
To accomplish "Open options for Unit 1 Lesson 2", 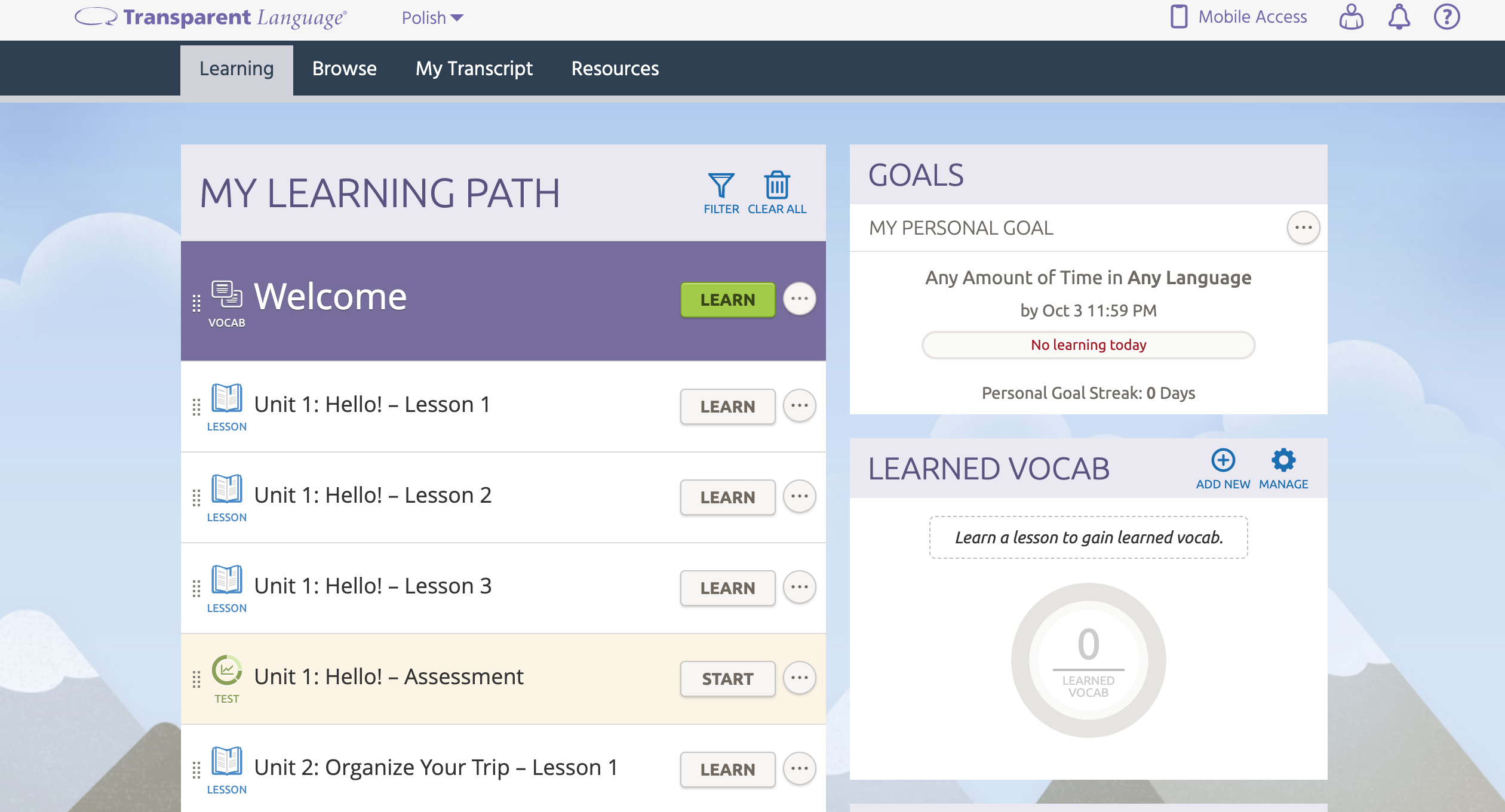I will tap(799, 496).
